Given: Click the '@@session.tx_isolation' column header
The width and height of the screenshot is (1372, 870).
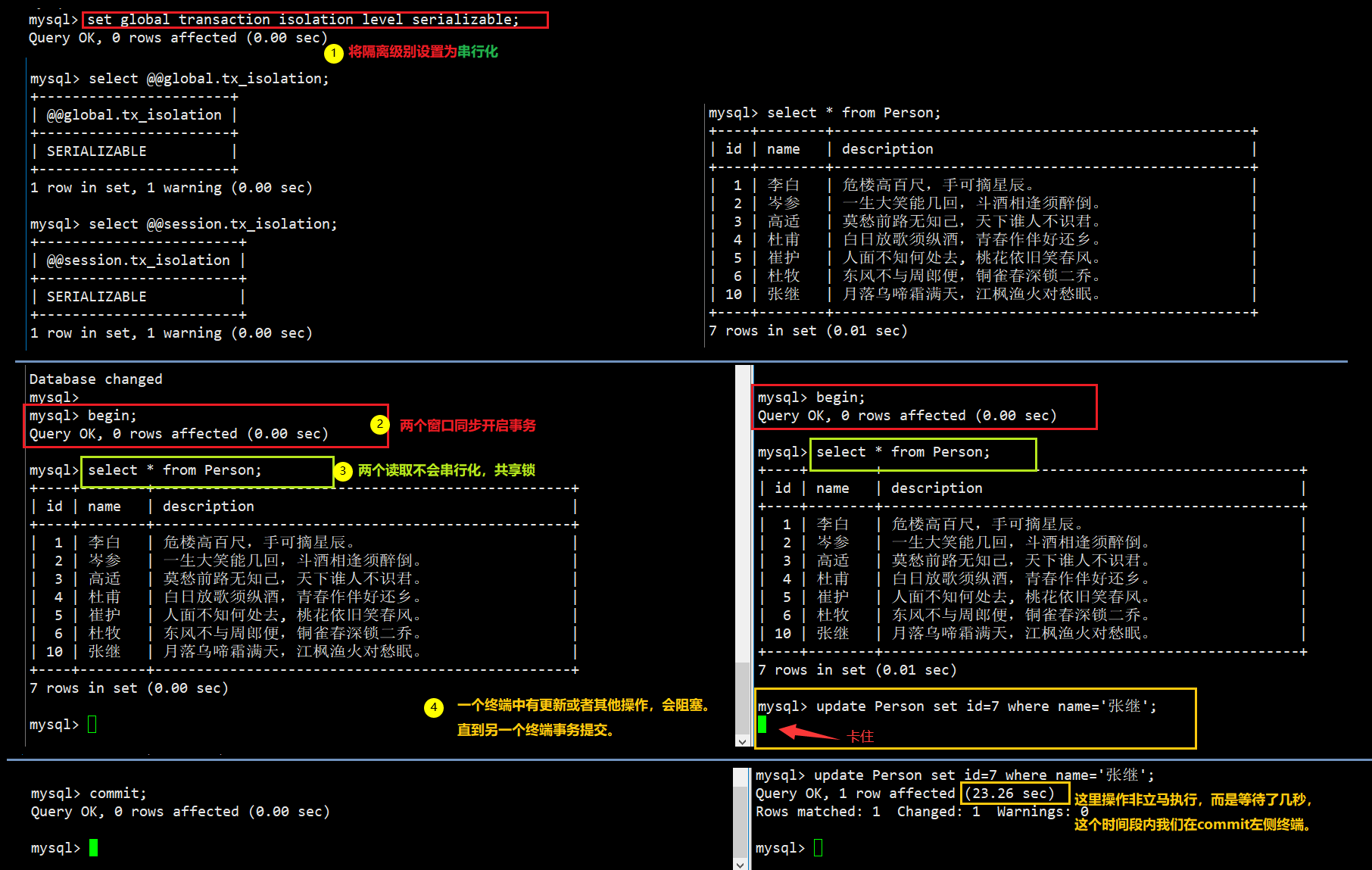Looking at the screenshot, I should pyautogui.click(x=138, y=260).
